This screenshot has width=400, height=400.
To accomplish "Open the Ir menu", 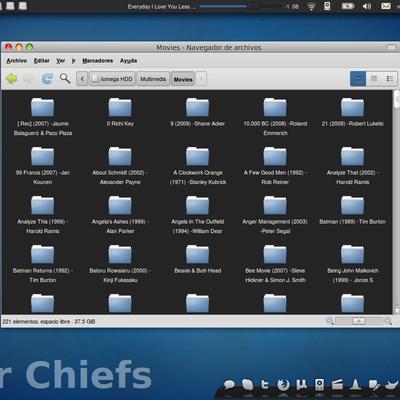I will (74, 61).
